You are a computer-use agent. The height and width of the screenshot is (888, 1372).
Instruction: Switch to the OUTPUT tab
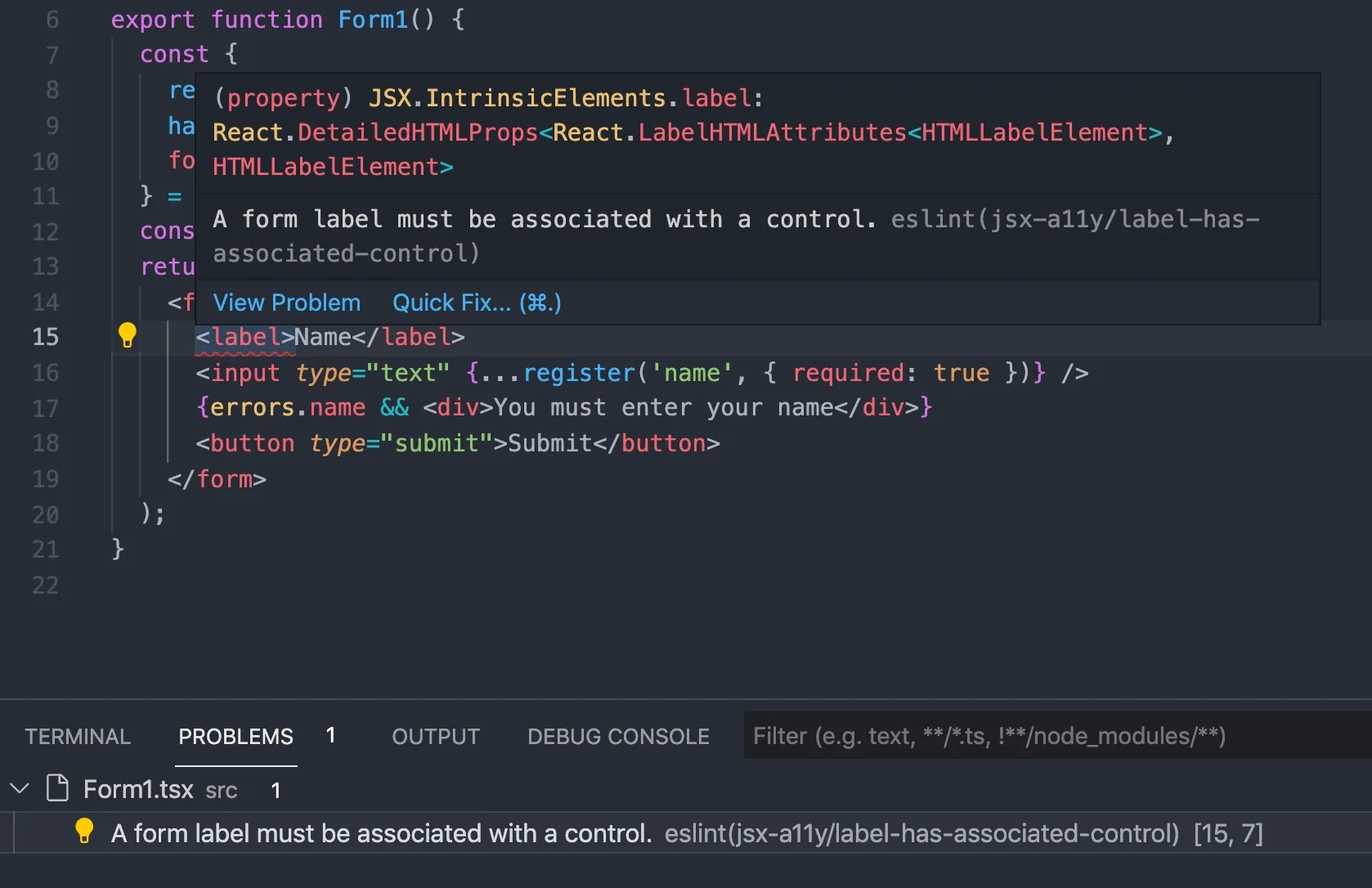pos(435,735)
